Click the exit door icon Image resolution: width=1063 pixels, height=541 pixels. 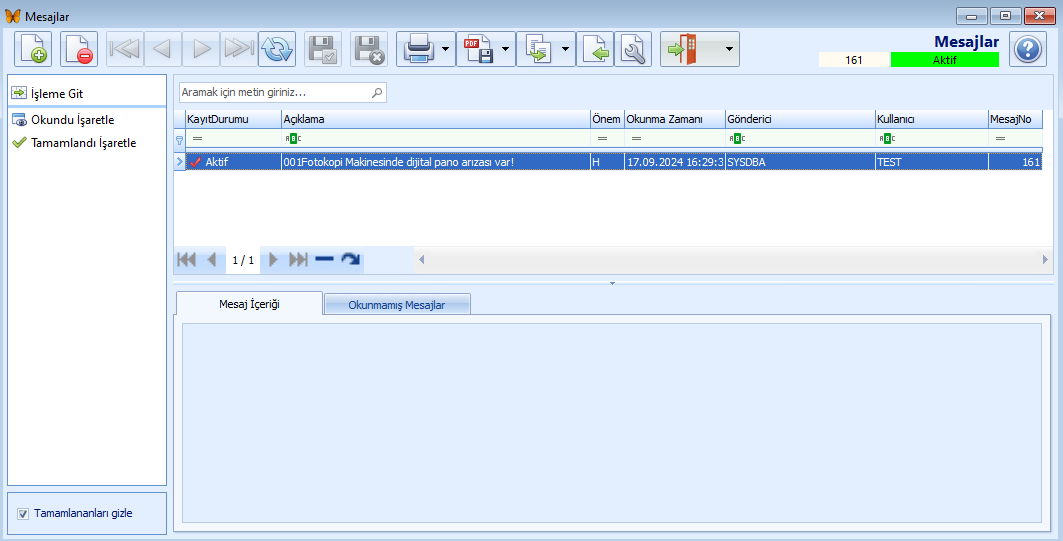click(682, 49)
